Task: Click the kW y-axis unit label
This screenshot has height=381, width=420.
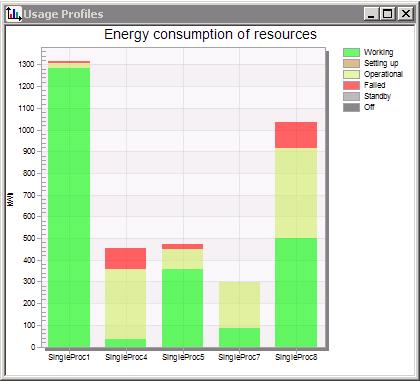Action: [10, 199]
